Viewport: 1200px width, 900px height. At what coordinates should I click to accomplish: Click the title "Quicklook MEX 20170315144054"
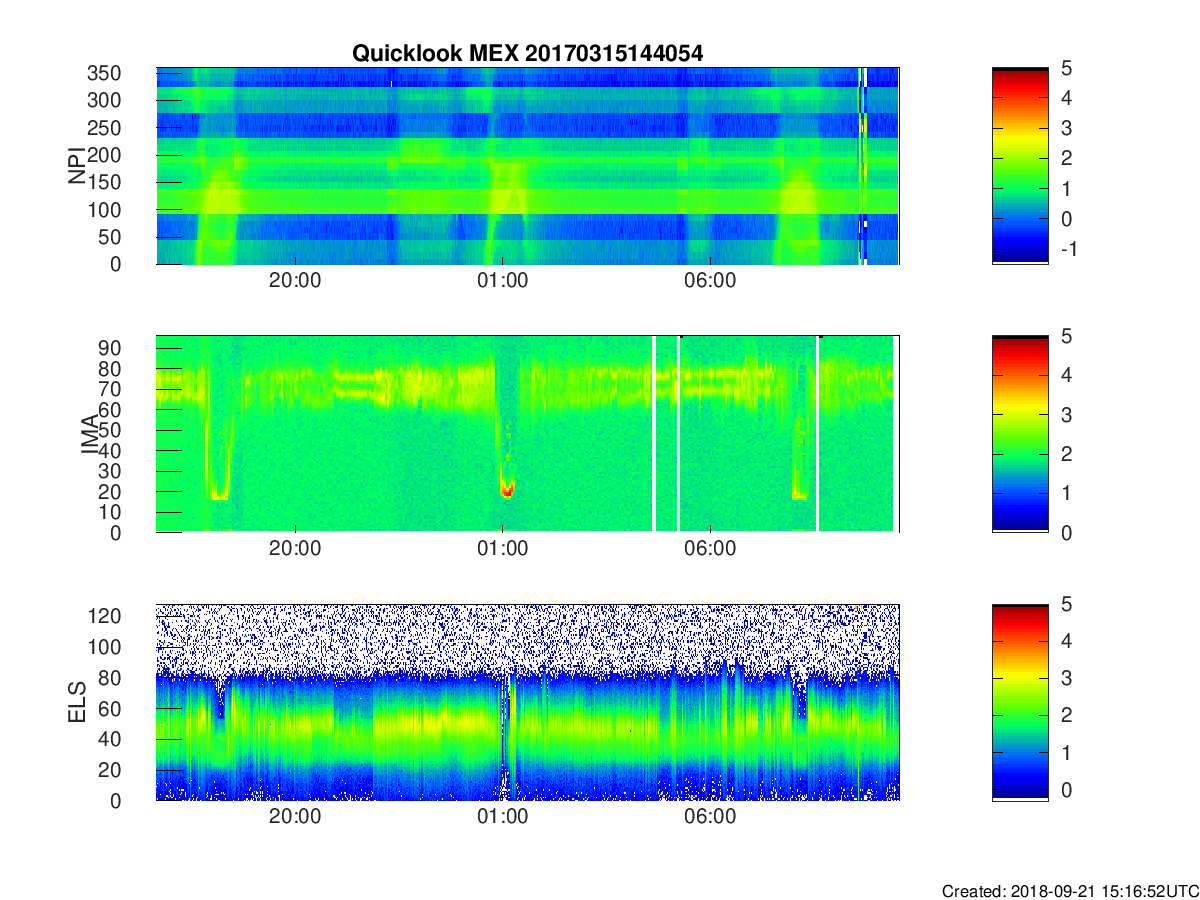[527, 54]
